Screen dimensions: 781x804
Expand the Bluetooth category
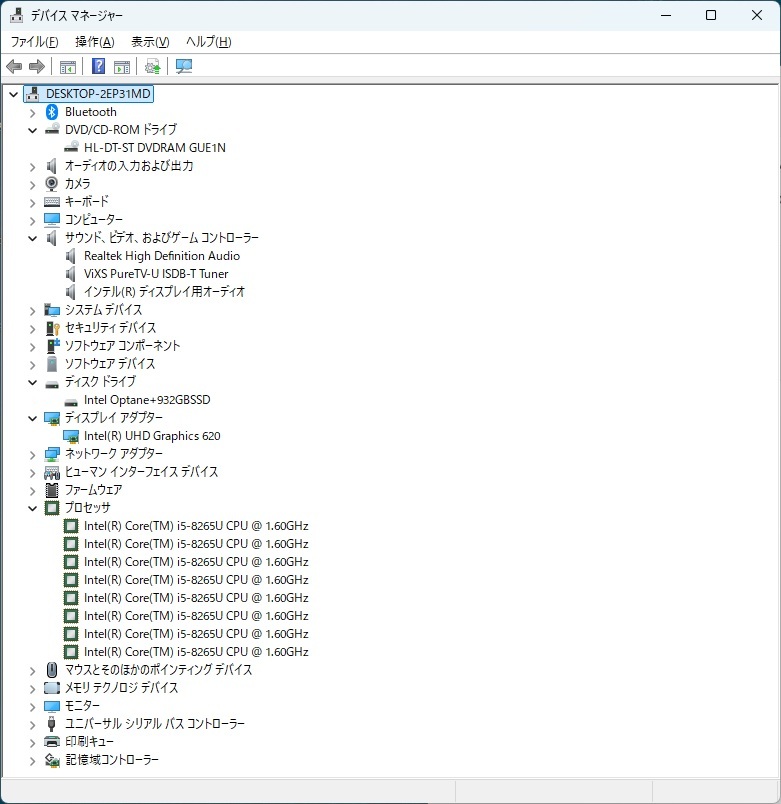pyautogui.click(x=32, y=112)
